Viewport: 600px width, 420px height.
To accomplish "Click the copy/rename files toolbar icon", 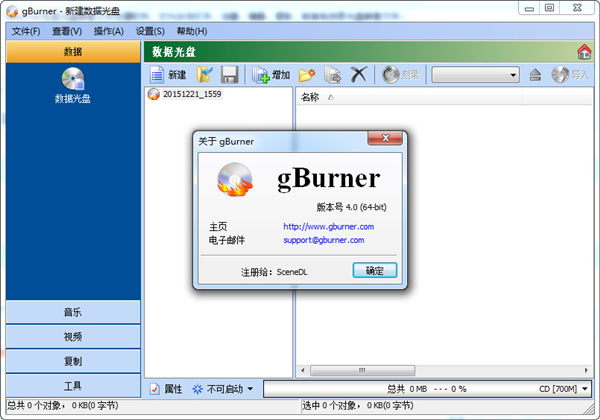I will tap(333, 75).
